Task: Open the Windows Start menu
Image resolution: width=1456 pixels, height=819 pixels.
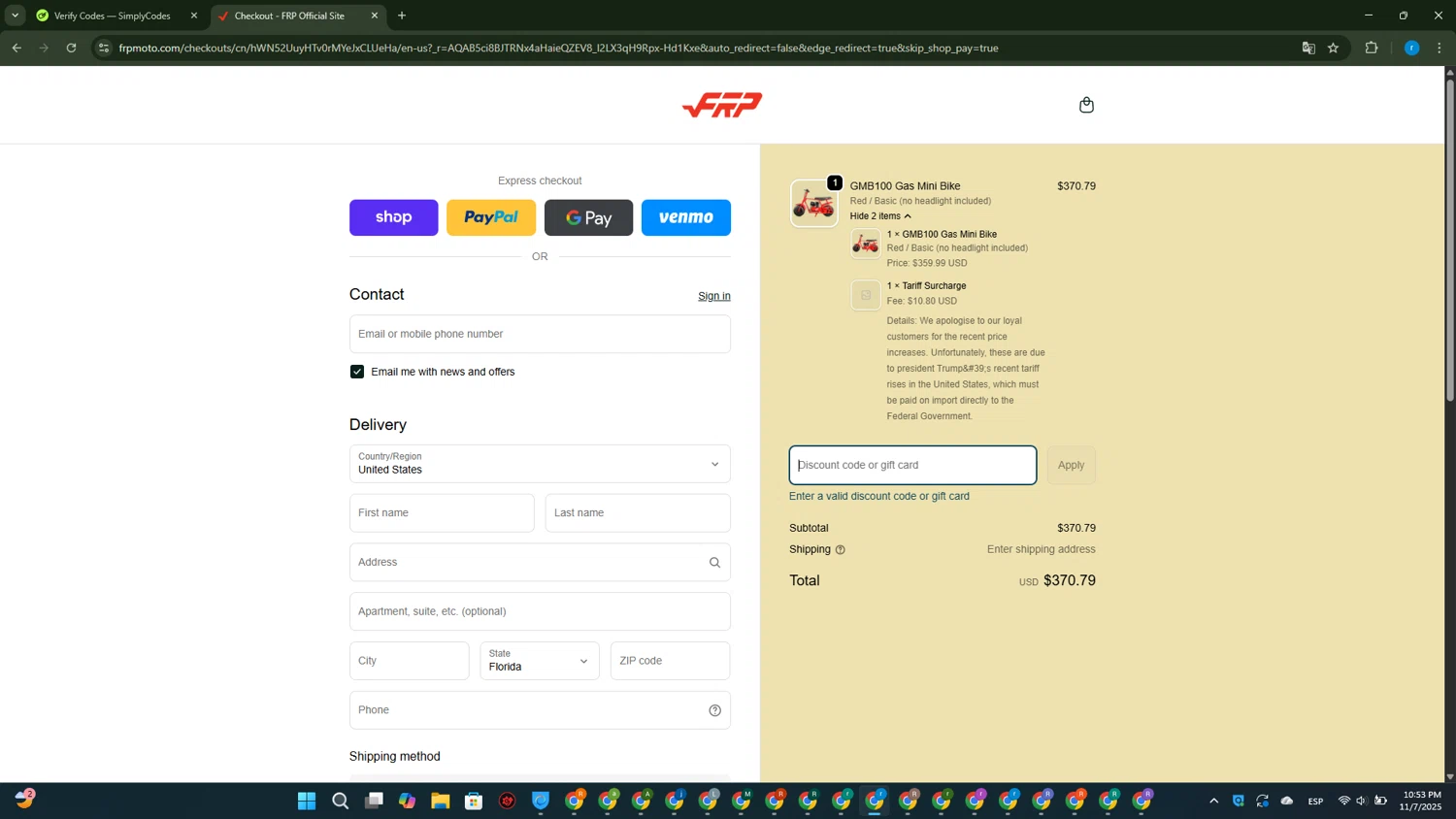Action: [x=307, y=801]
